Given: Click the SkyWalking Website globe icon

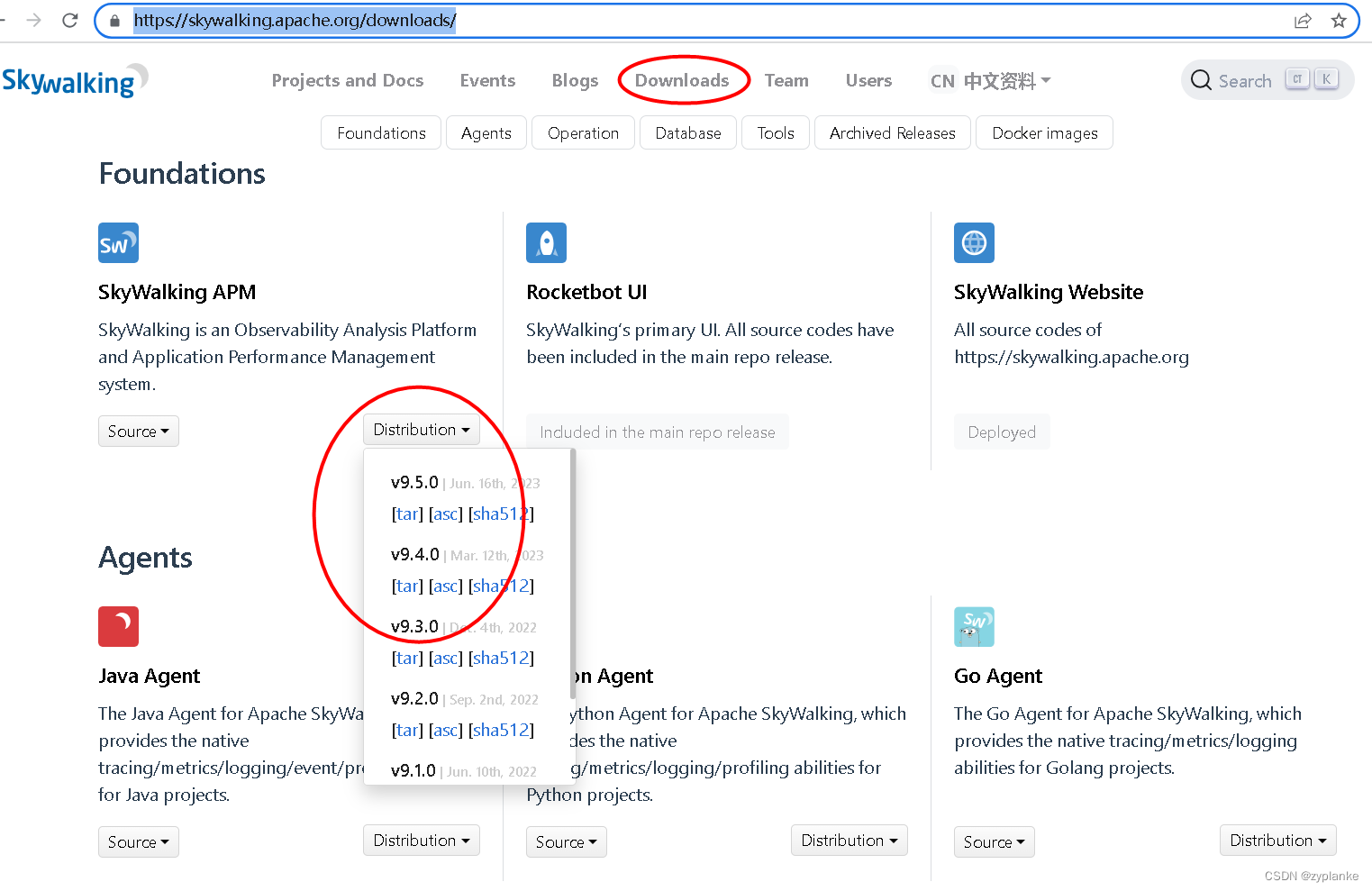Looking at the screenshot, I should (974, 242).
